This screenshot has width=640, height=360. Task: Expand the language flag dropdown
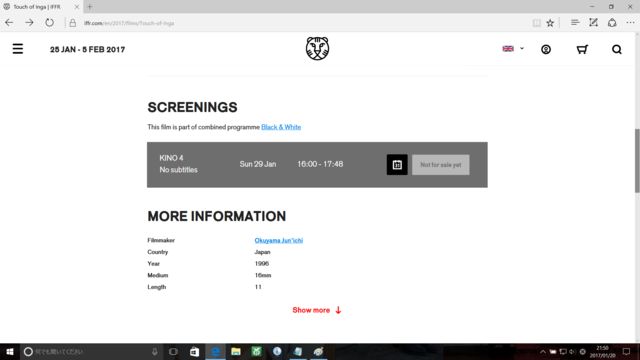[x=513, y=49]
